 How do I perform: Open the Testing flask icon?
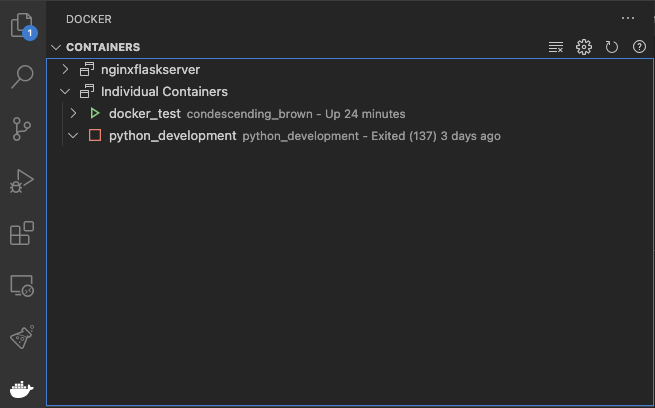pyautogui.click(x=22, y=337)
